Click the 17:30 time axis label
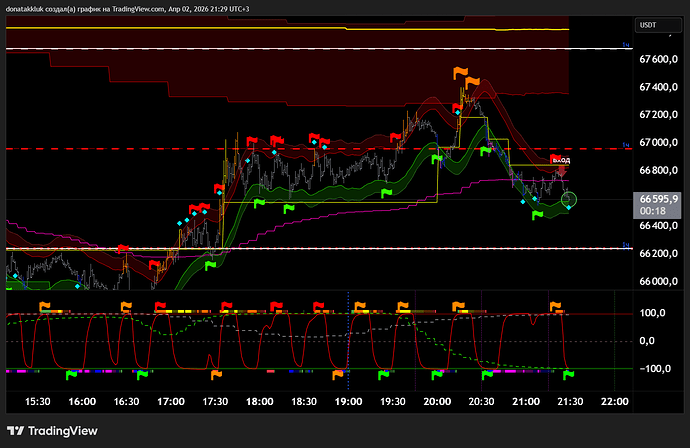Image resolution: width=690 pixels, height=448 pixels. click(x=215, y=402)
